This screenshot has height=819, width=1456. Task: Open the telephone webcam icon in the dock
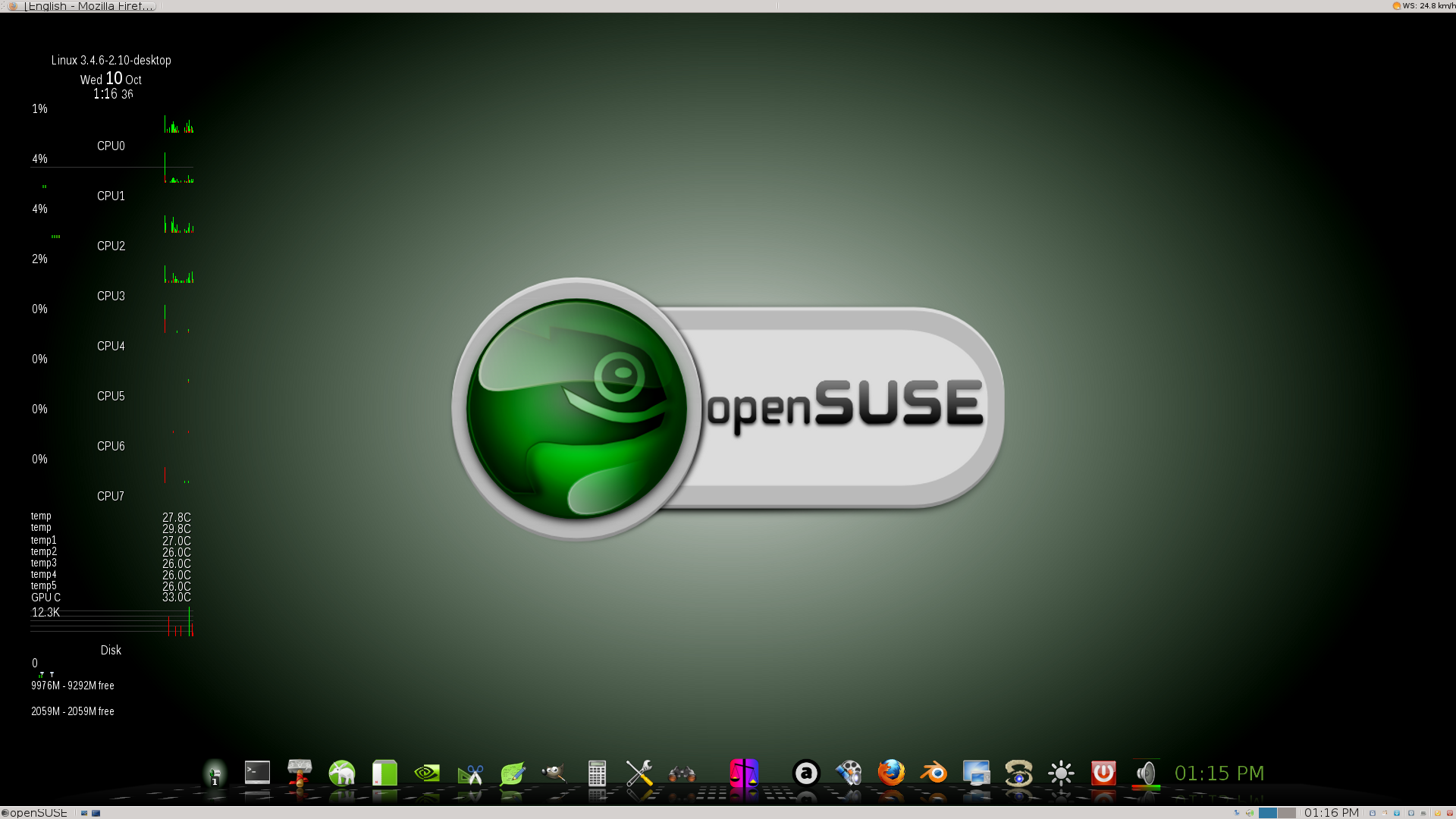click(x=1018, y=773)
